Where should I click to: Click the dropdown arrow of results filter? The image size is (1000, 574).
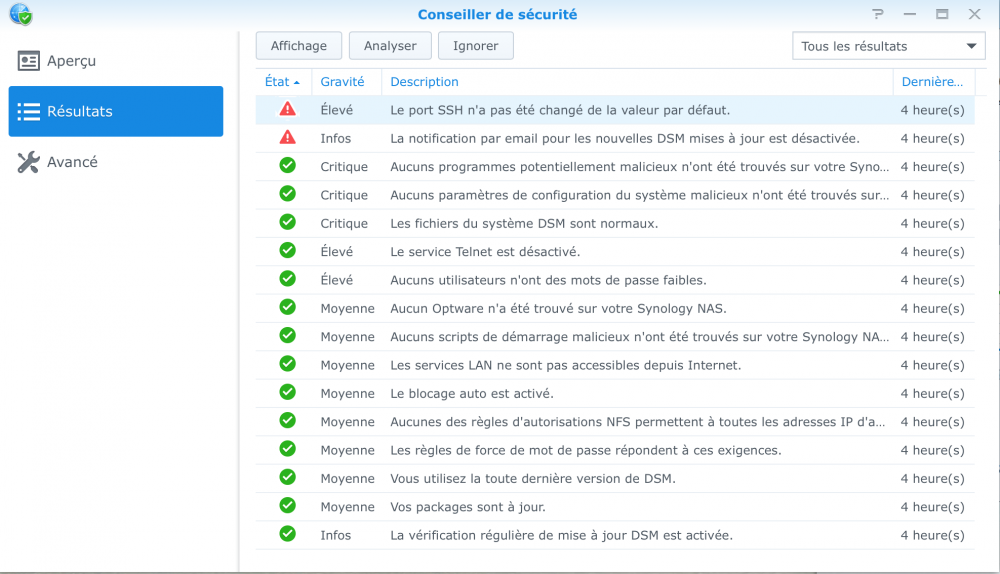point(971,46)
